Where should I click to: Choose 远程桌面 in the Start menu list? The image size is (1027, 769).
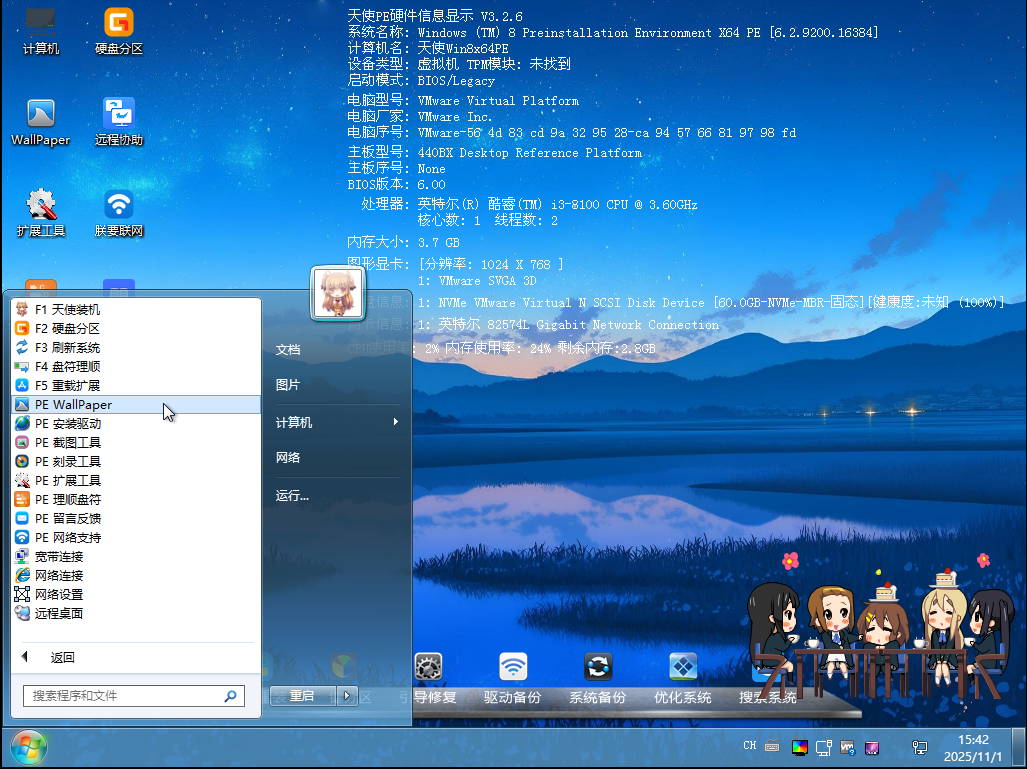click(x=58, y=613)
